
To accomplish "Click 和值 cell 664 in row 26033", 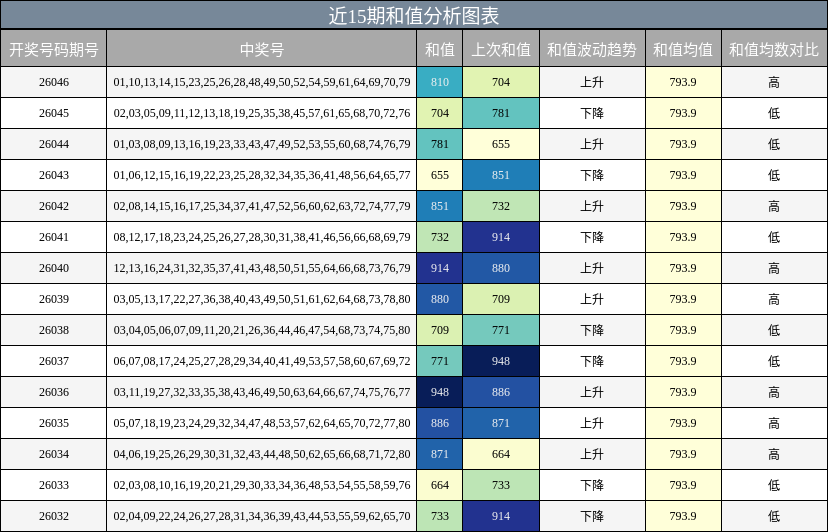I will coord(439,485).
